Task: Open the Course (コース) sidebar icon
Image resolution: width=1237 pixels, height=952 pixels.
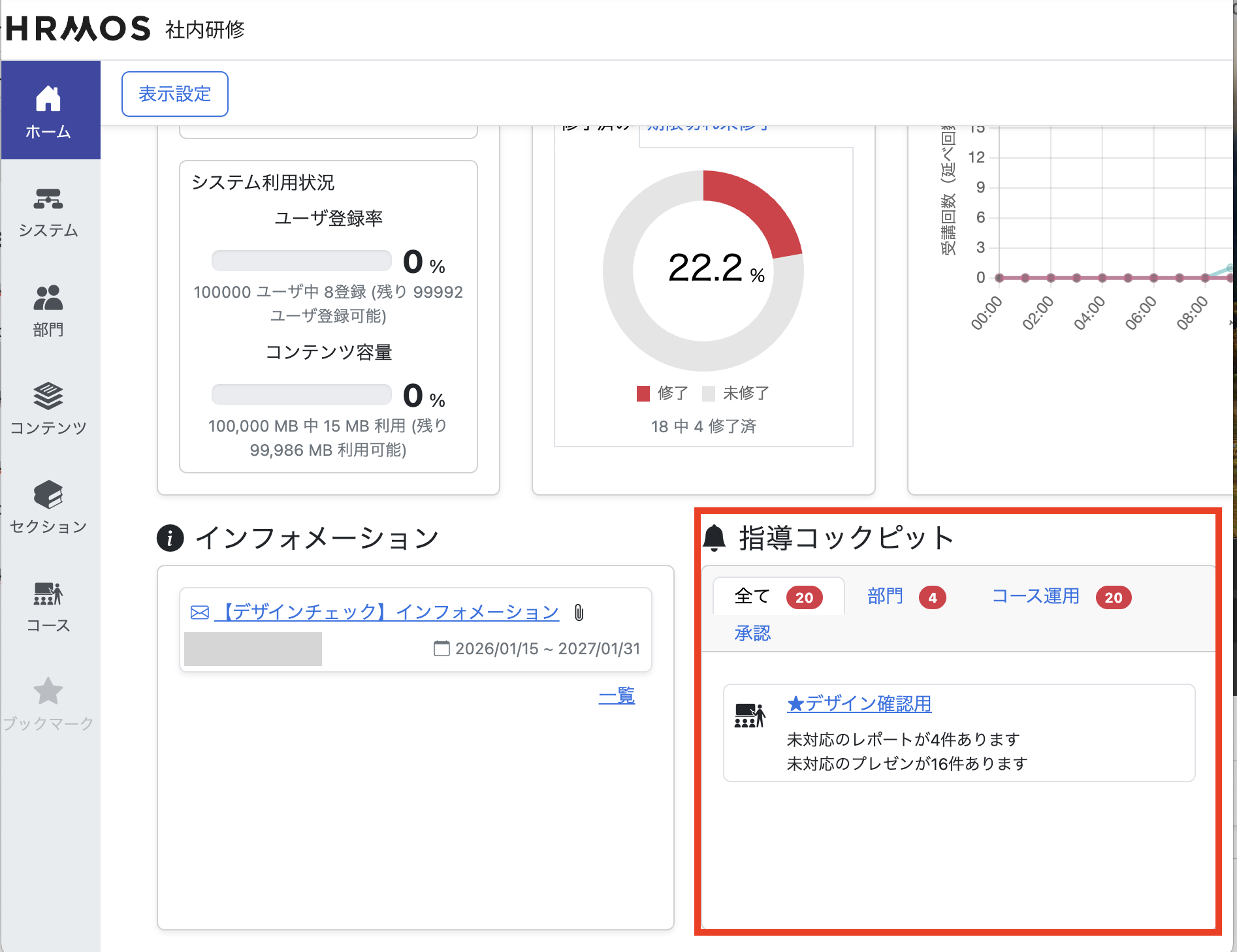Action: (x=48, y=594)
